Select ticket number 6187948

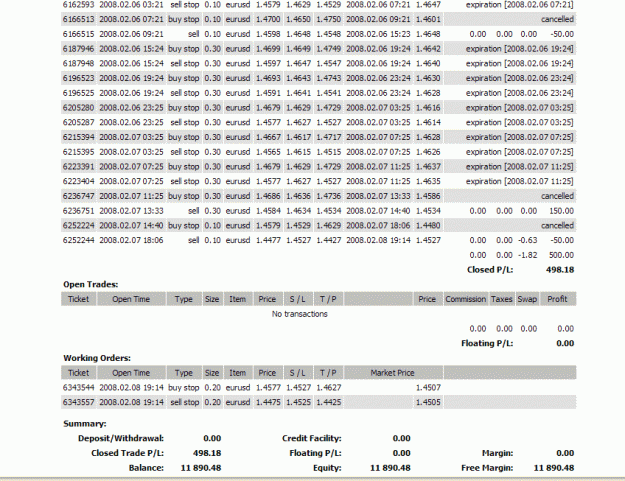pyautogui.click(x=79, y=63)
